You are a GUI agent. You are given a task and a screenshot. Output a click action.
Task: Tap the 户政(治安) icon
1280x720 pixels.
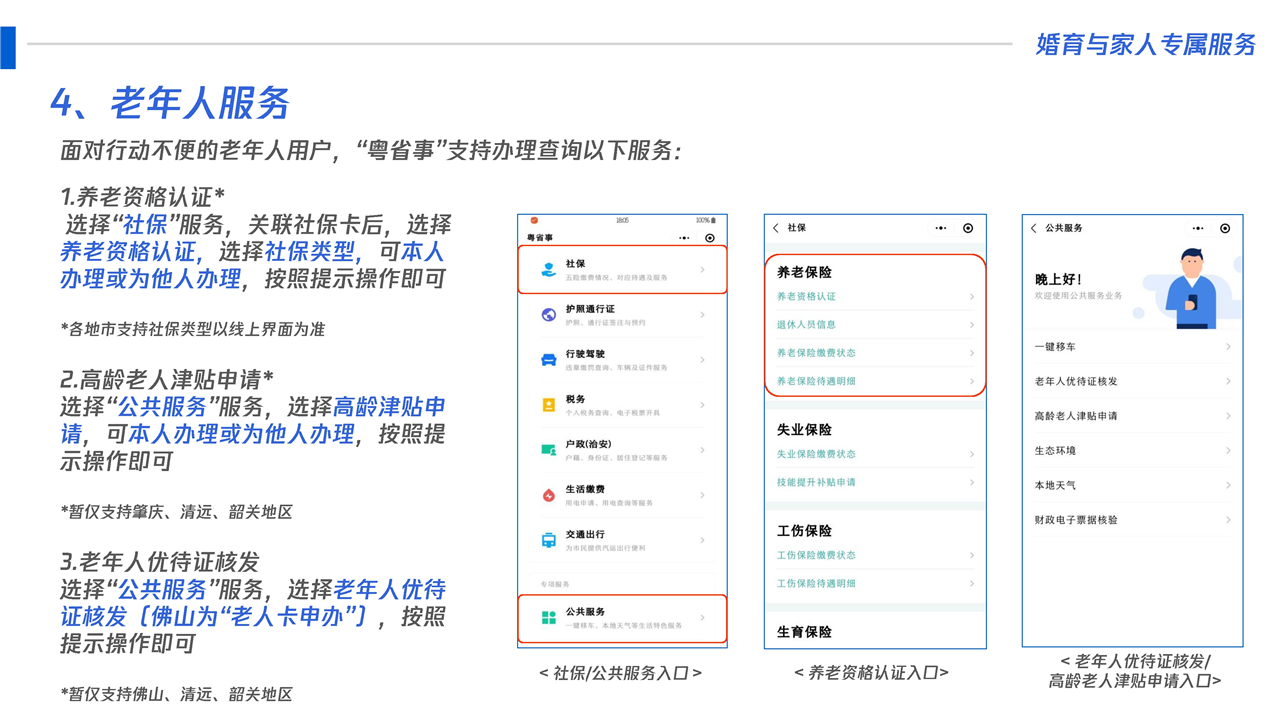[548, 450]
